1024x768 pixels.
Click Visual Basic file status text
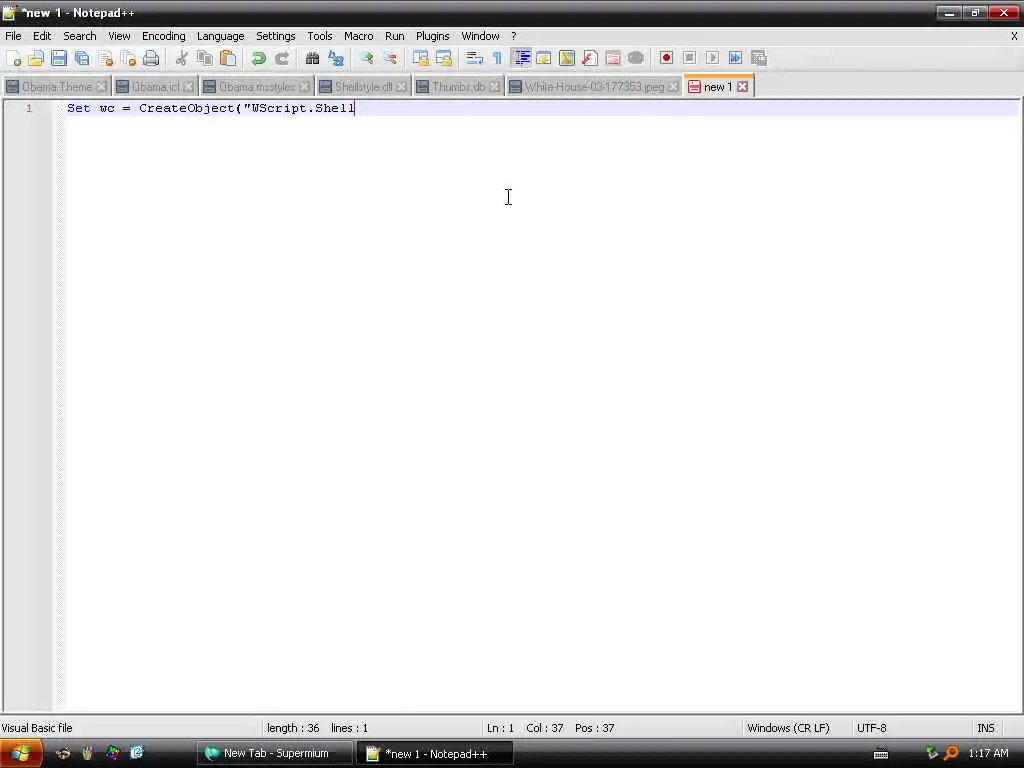click(x=37, y=728)
